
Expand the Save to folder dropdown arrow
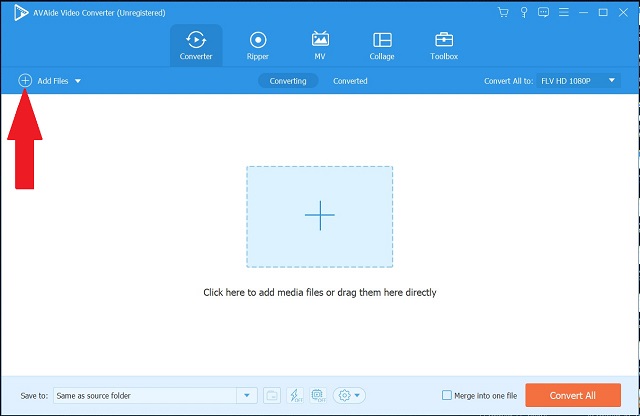247,395
